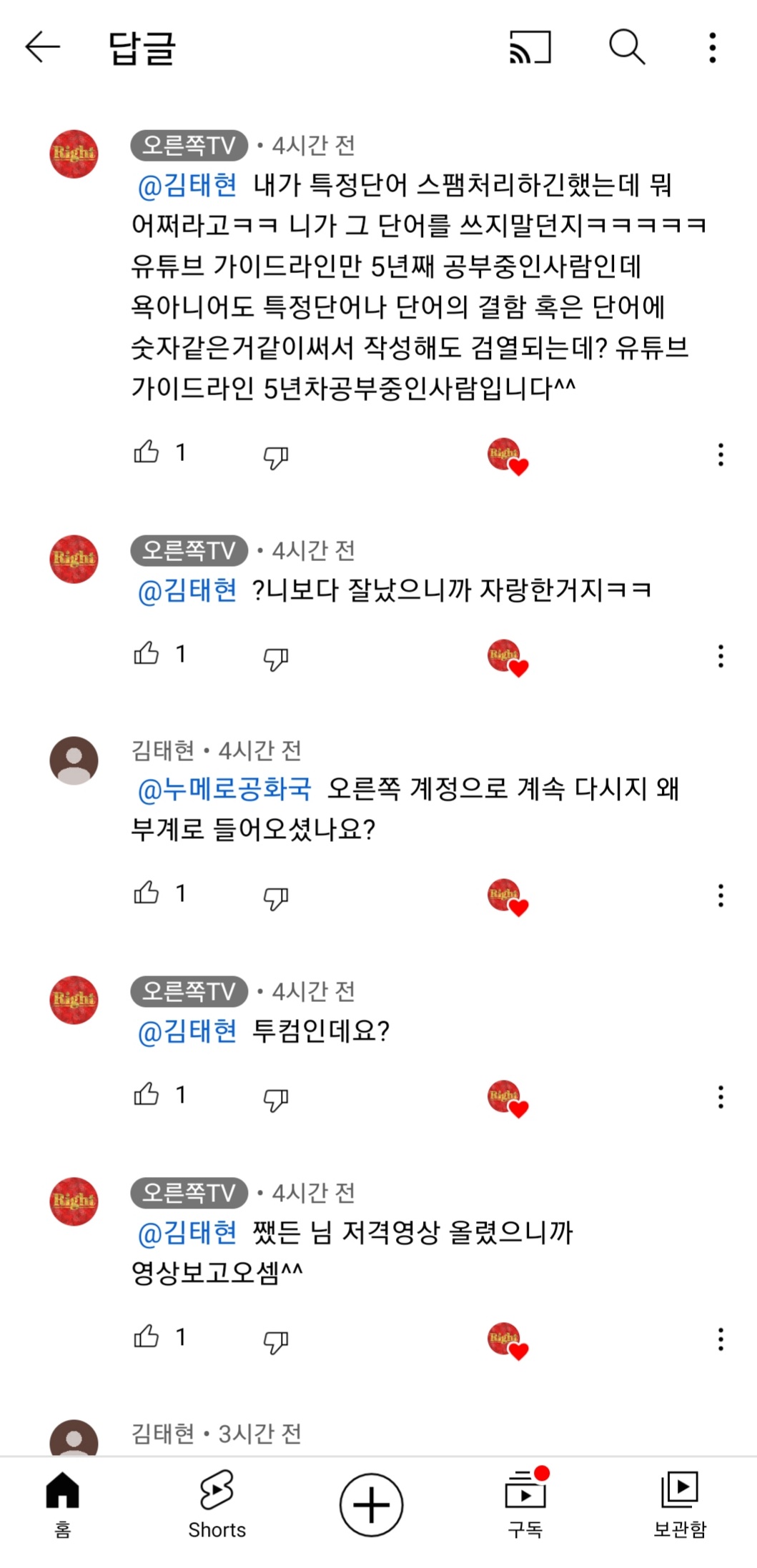
Task: Tap the back arrow in header
Action: tap(43, 47)
